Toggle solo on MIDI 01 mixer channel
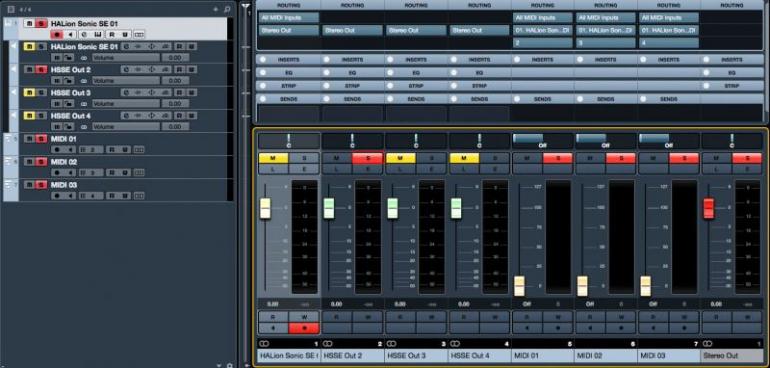The width and height of the screenshot is (770, 368). point(558,158)
